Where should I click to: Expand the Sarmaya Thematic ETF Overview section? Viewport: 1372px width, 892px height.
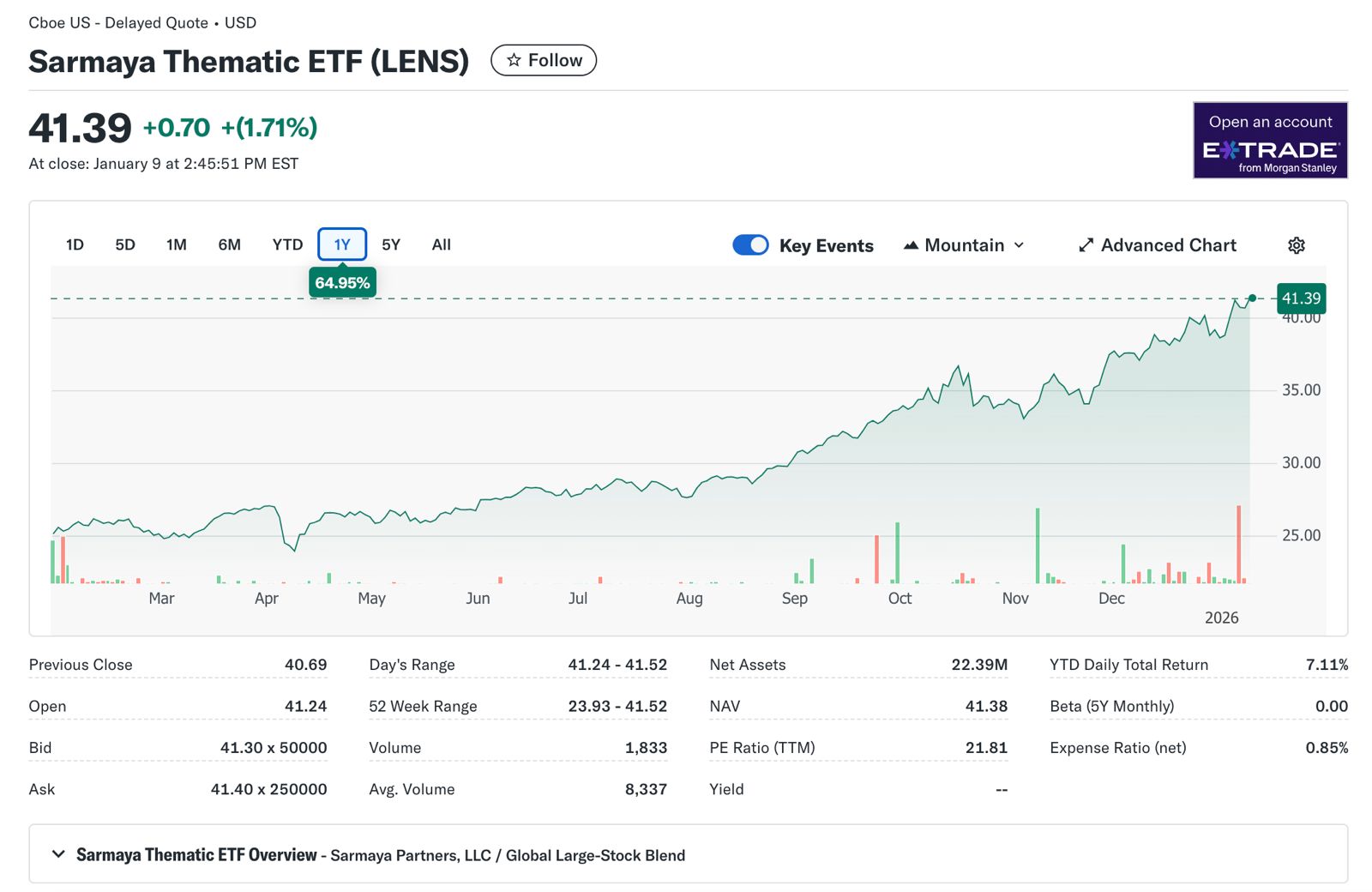coord(58,854)
